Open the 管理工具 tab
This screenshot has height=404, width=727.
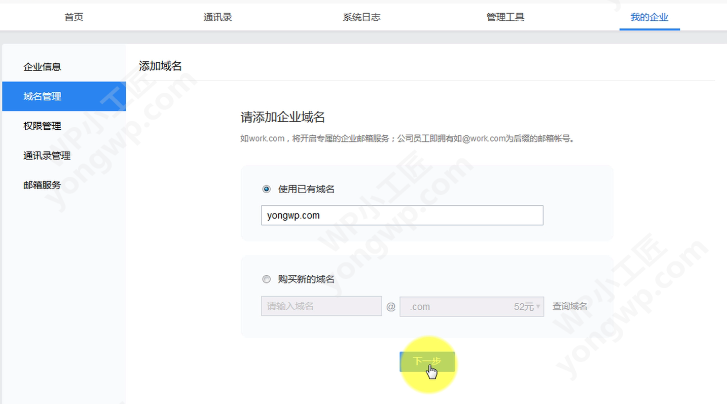[x=505, y=17]
